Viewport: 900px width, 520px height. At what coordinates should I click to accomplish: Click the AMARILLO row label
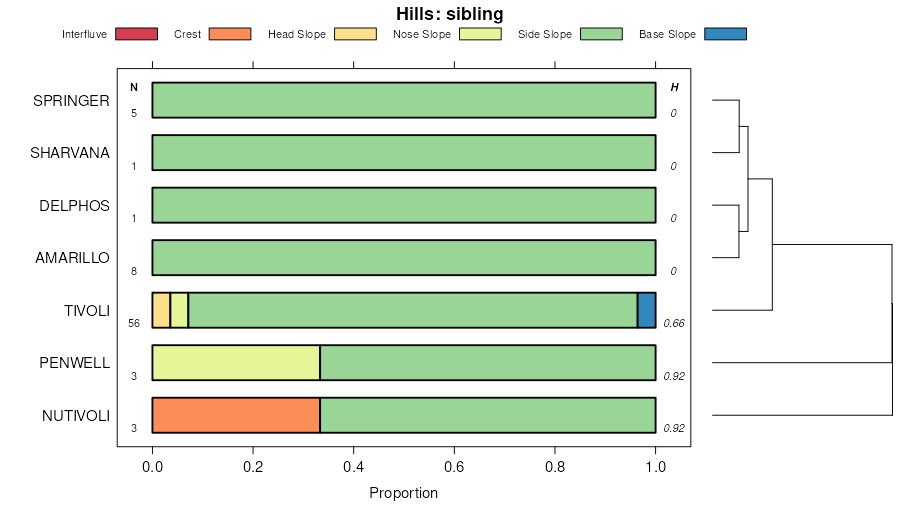coord(72,258)
